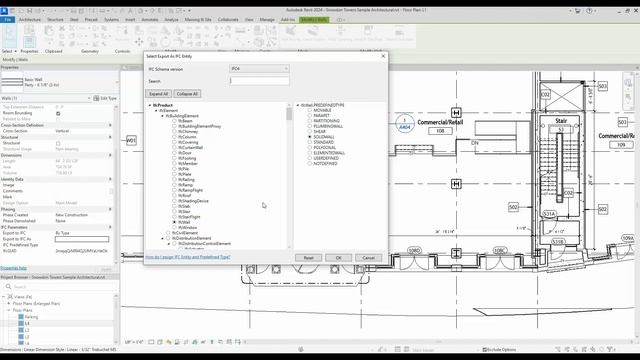This screenshot has height=360, width=640.
Task: Choose NOTDEFINED predefined type
Action: pyautogui.click(x=310, y=164)
